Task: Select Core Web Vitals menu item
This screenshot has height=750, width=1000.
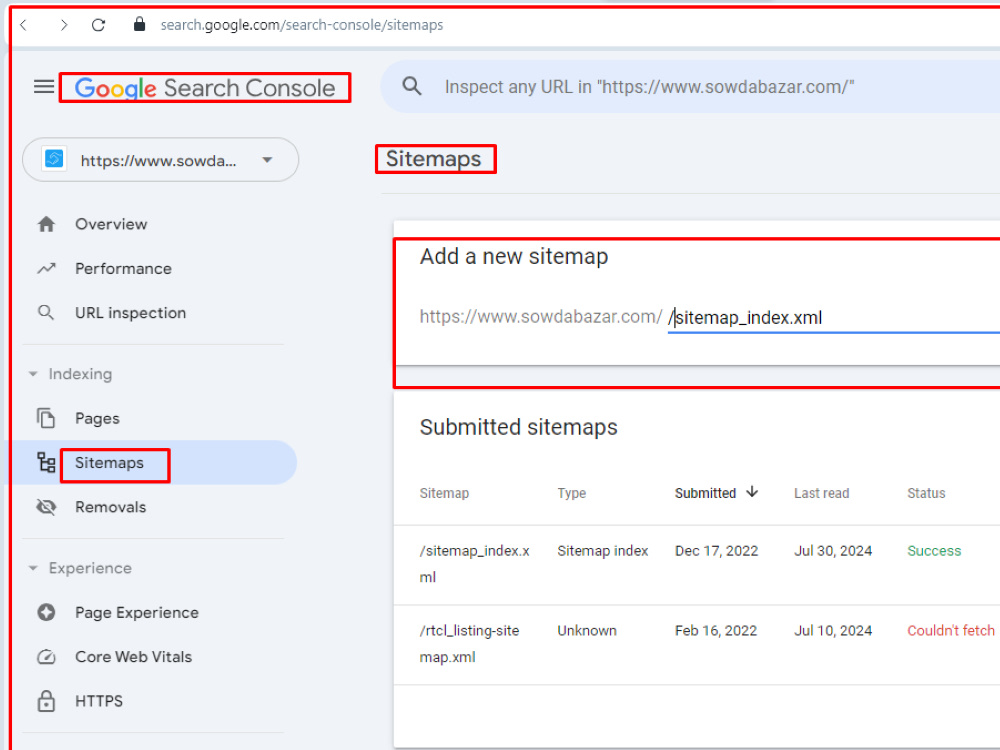Action: (x=133, y=657)
